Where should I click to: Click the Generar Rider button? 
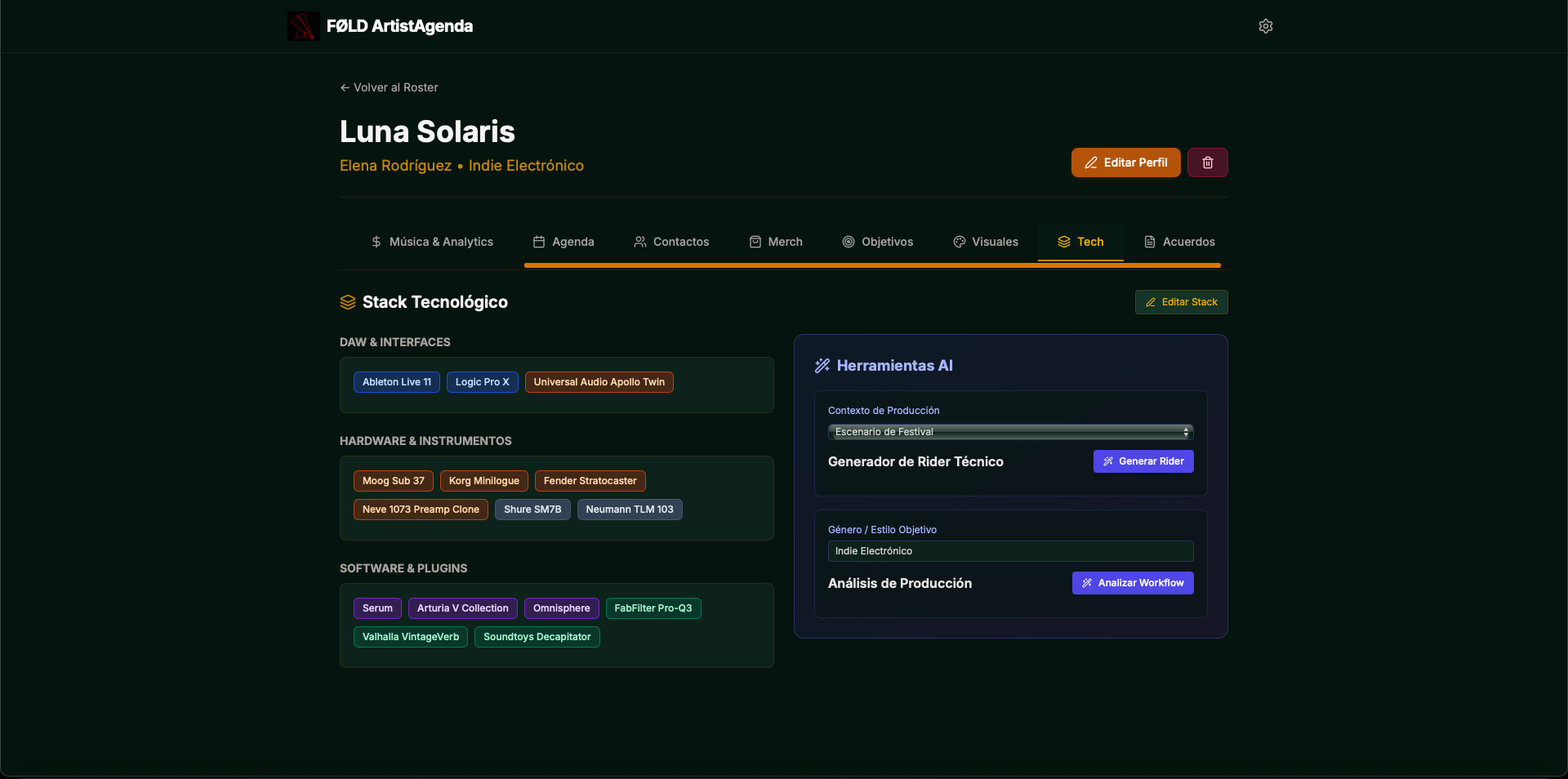pos(1143,461)
